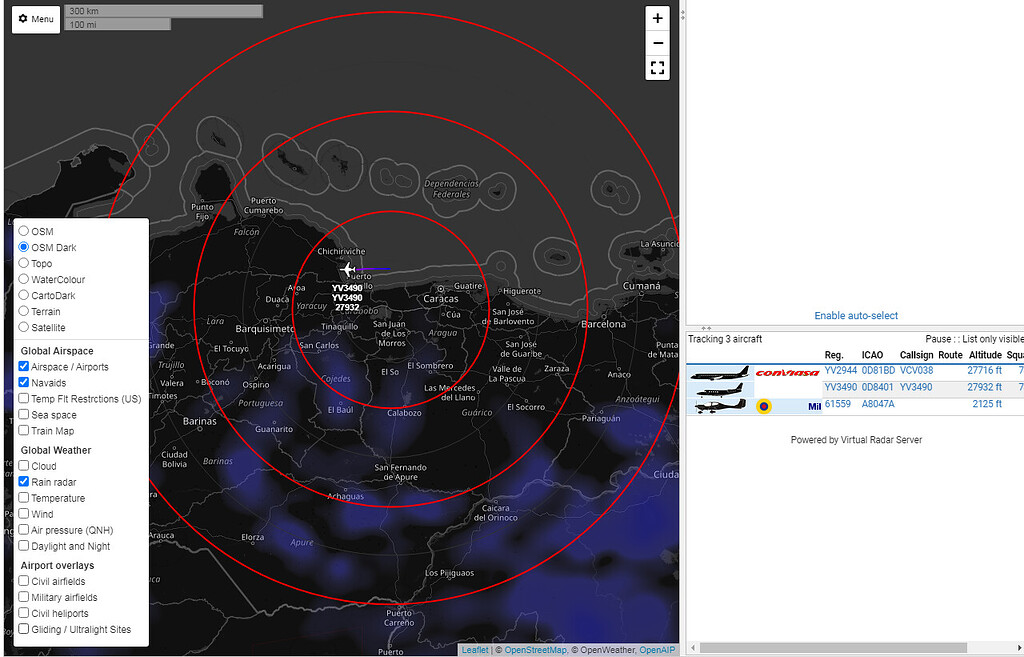Open the gear Menu in the top-left corner
This screenshot has width=1024, height=657.
[x=35, y=19]
